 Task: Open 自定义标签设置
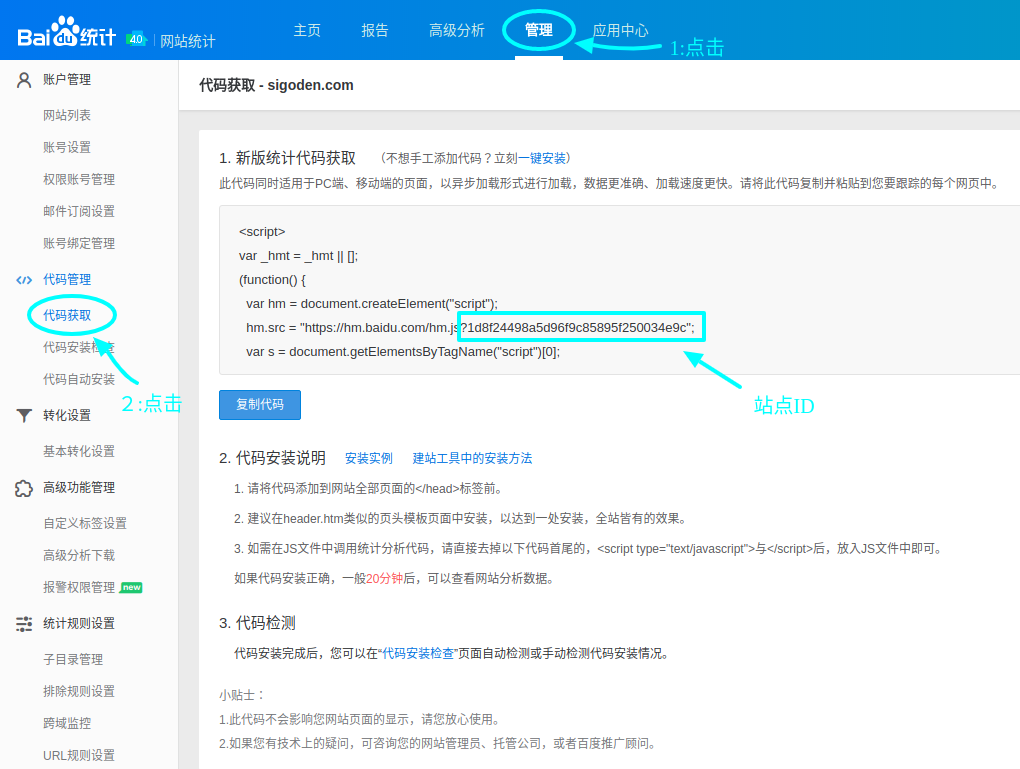point(85,523)
